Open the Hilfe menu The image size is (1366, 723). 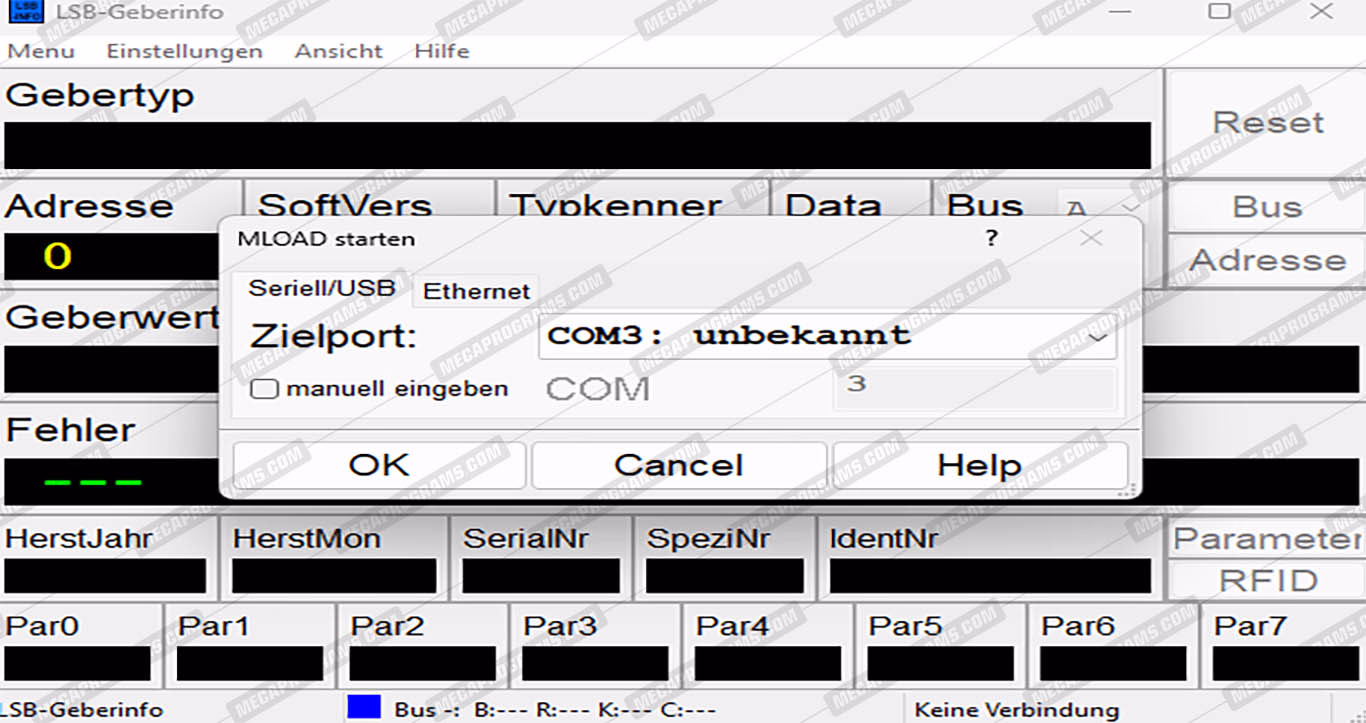click(441, 51)
